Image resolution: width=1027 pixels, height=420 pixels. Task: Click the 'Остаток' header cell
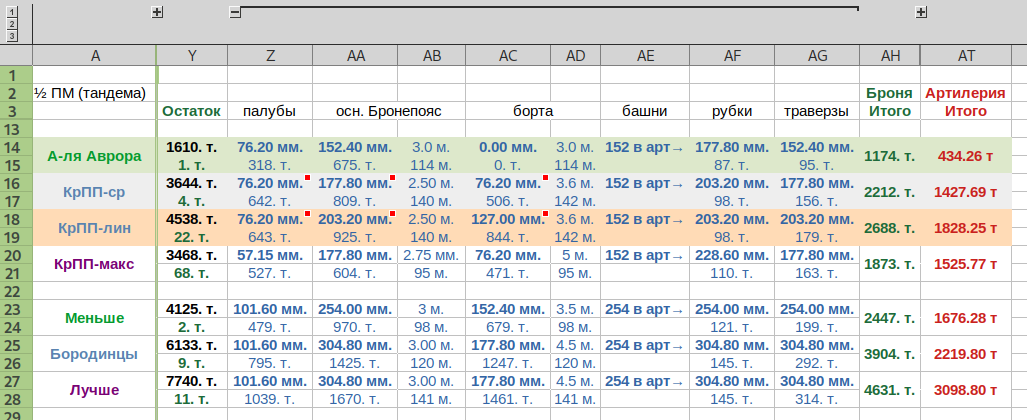coord(192,111)
